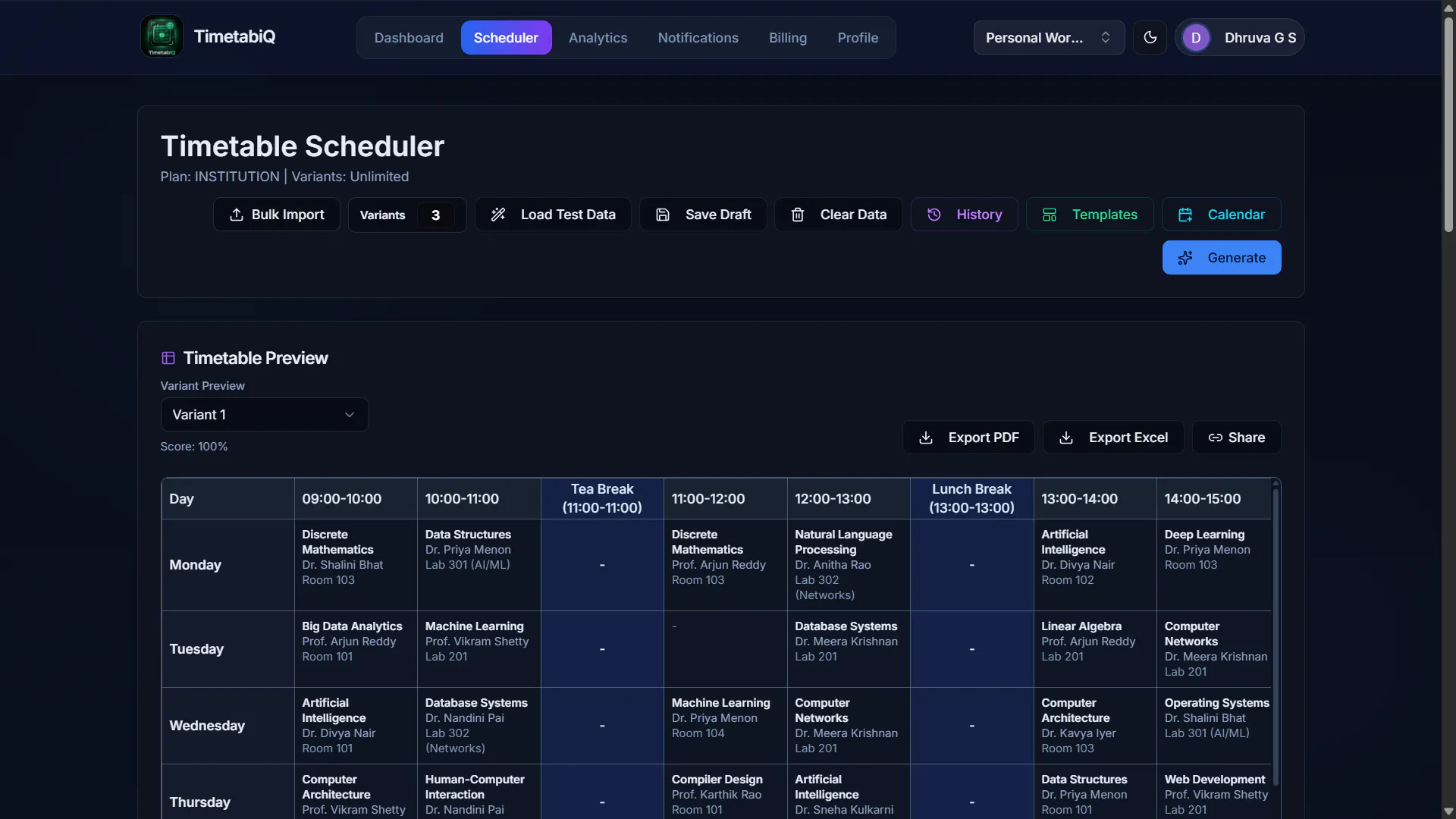Open the Analytics tab
Image resolution: width=1456 pixels, height=819 pixels.
tap(598, 37)
